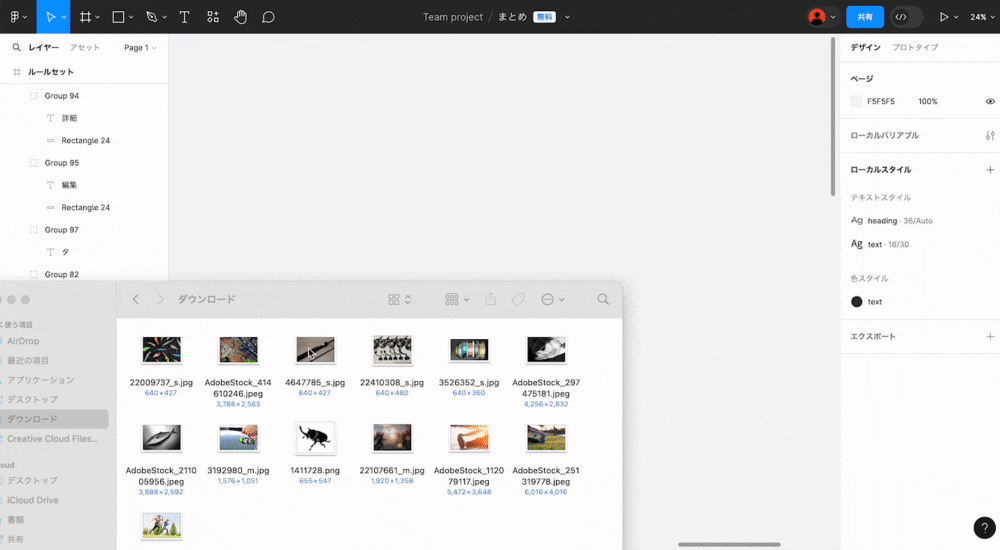Switch to the プロトタイプ tab
The height and width of the screenshot is (550, 1000).
pos(915,47)
